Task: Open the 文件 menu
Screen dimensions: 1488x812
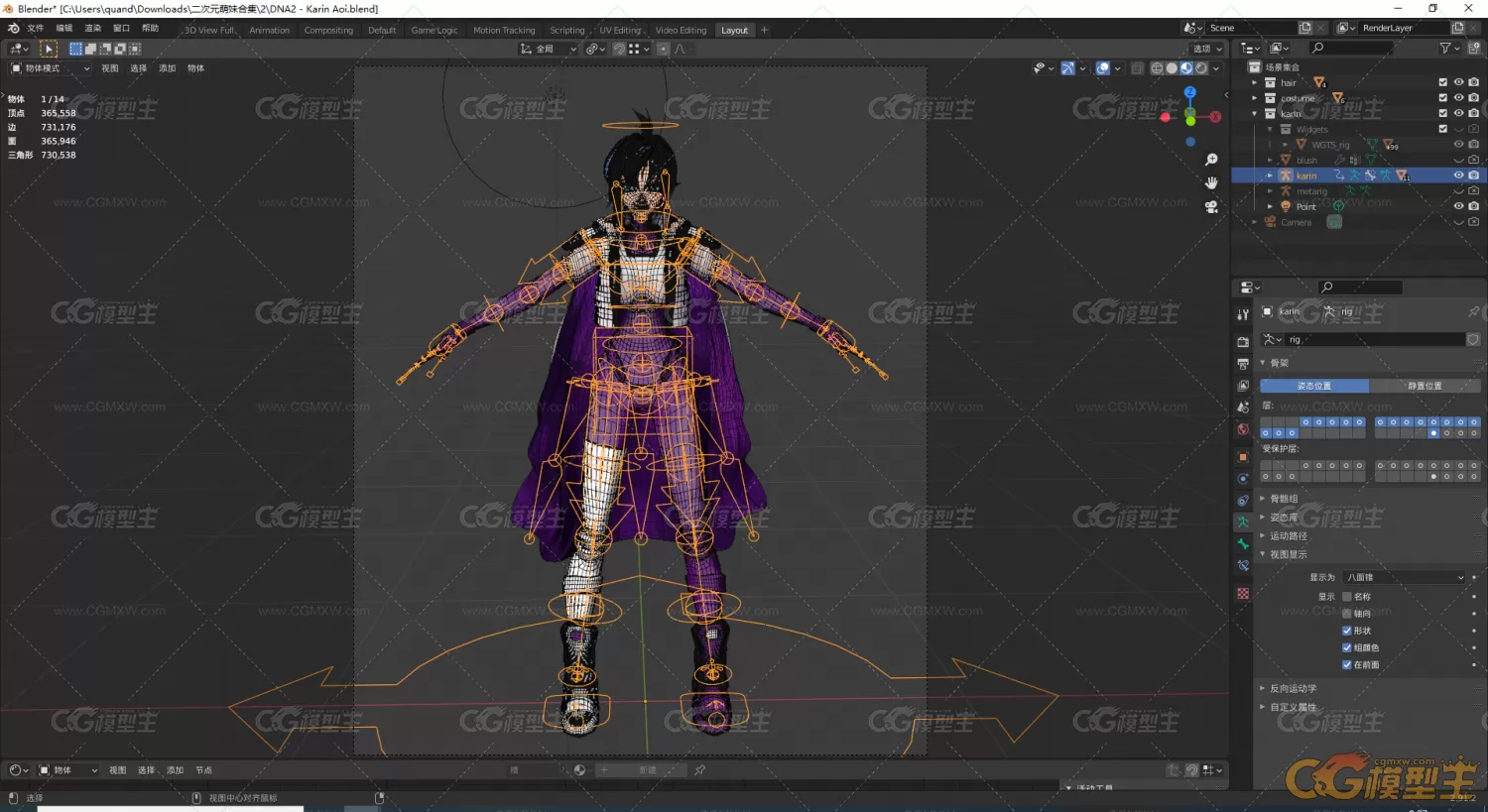Action: tap(36, 28)
